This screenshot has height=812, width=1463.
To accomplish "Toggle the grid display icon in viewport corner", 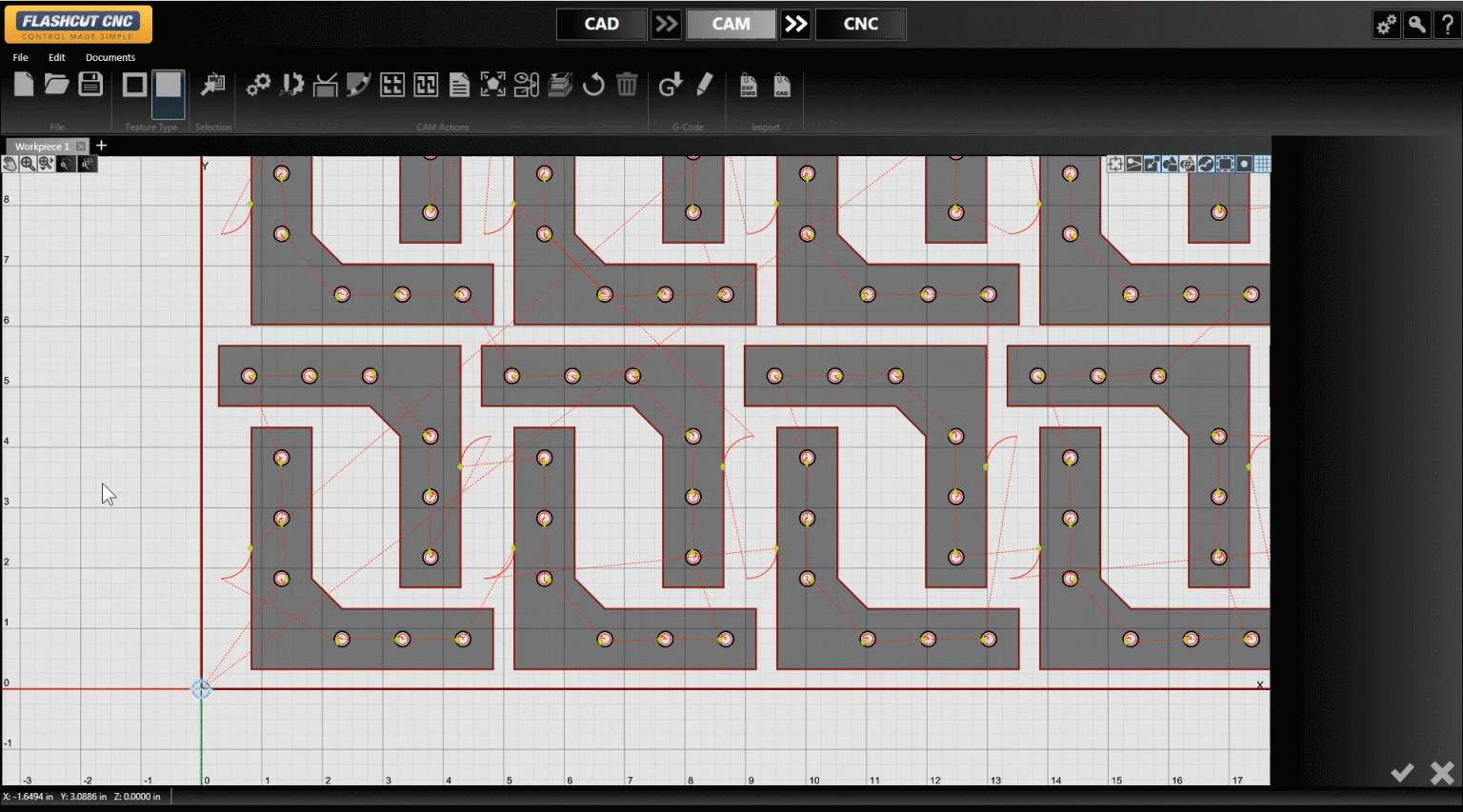I will [1262, 164].
